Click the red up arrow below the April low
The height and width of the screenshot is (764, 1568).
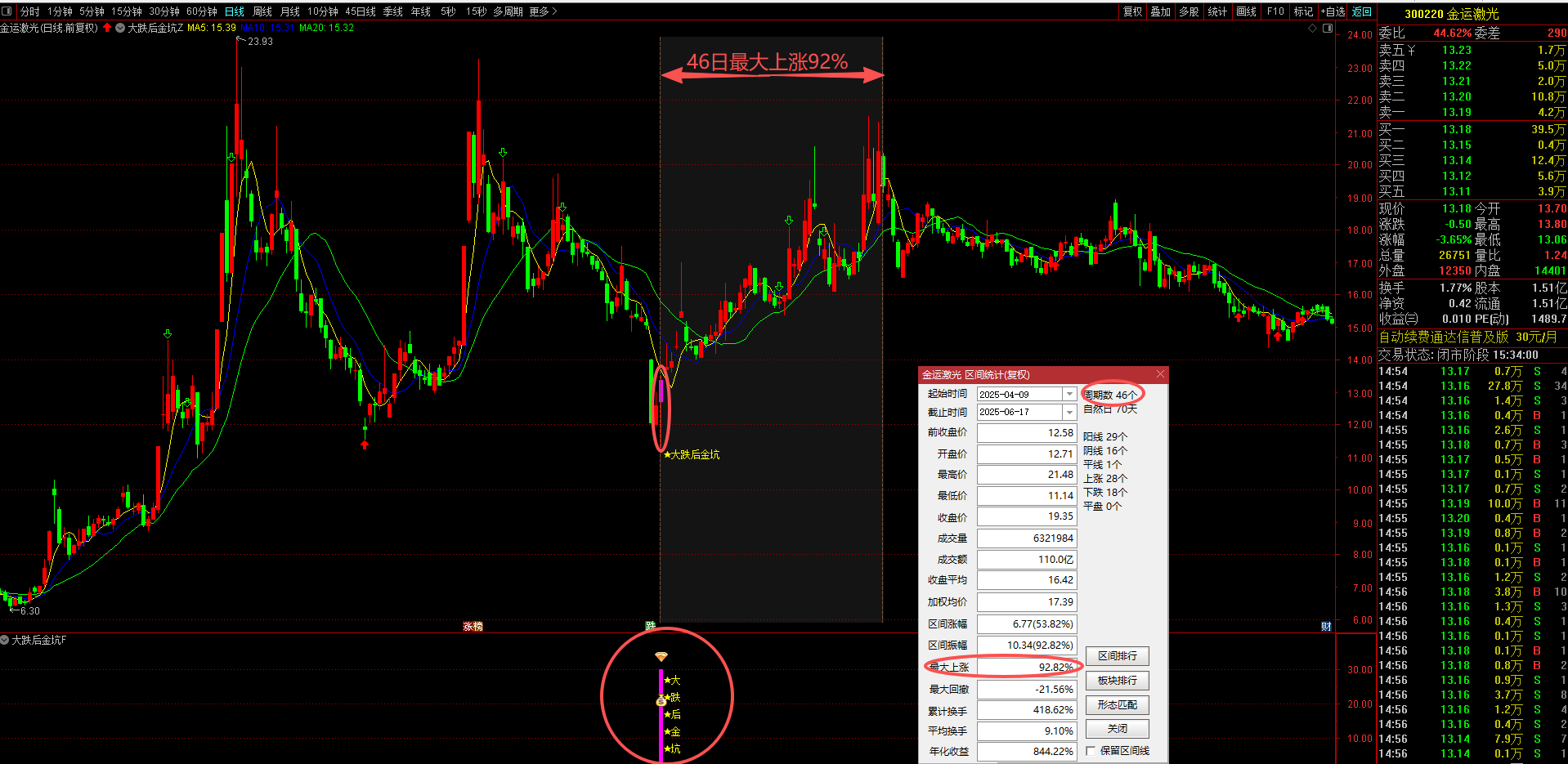365,445
